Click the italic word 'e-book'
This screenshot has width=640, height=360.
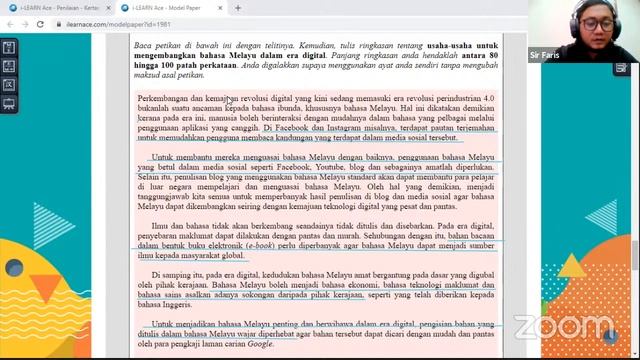(260, 246)
